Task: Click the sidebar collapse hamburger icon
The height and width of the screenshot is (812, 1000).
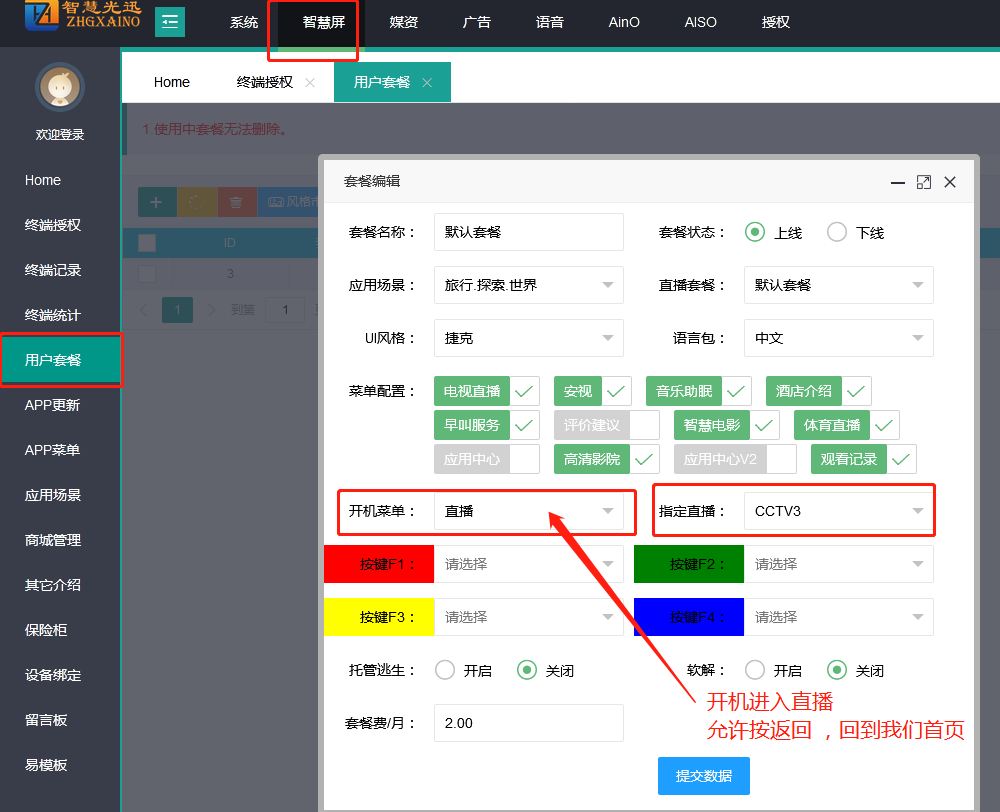Action: (x=169, y=22)
